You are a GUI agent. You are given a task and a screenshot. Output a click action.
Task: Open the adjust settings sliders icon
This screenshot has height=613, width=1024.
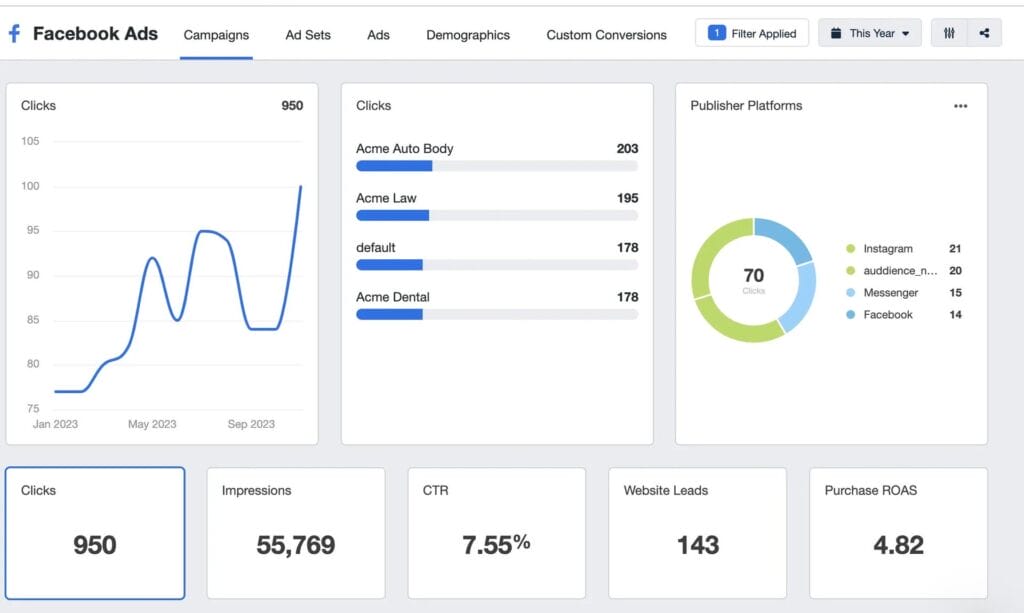(949, 33)
